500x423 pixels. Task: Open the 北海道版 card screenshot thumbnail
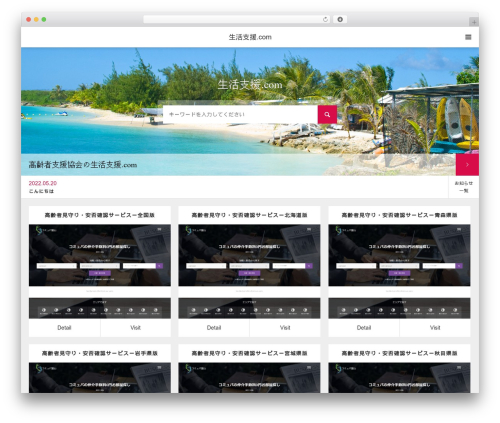coord(249,271)
